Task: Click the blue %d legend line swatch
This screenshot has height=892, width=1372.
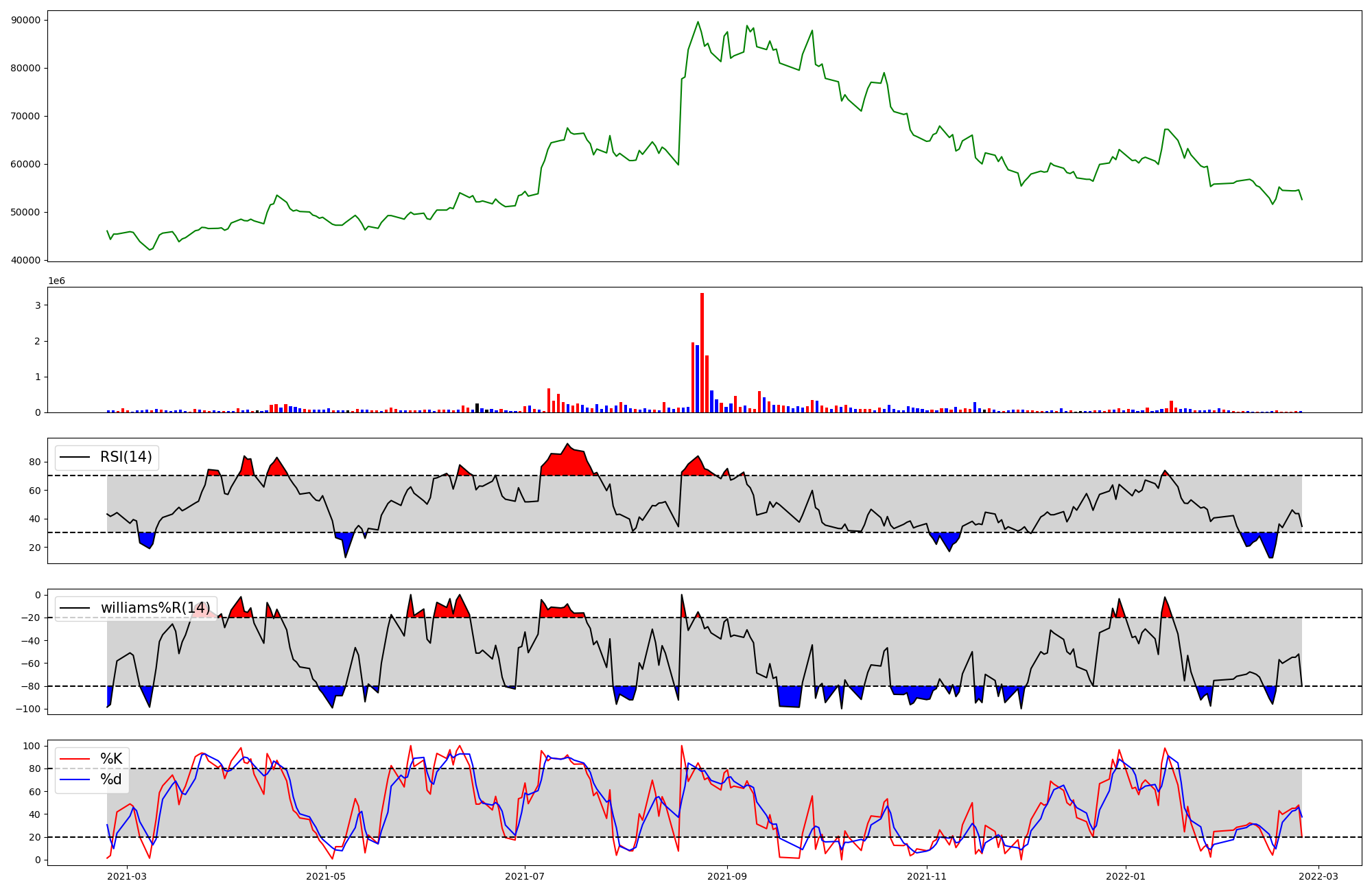Action: [x=75, y=779]
